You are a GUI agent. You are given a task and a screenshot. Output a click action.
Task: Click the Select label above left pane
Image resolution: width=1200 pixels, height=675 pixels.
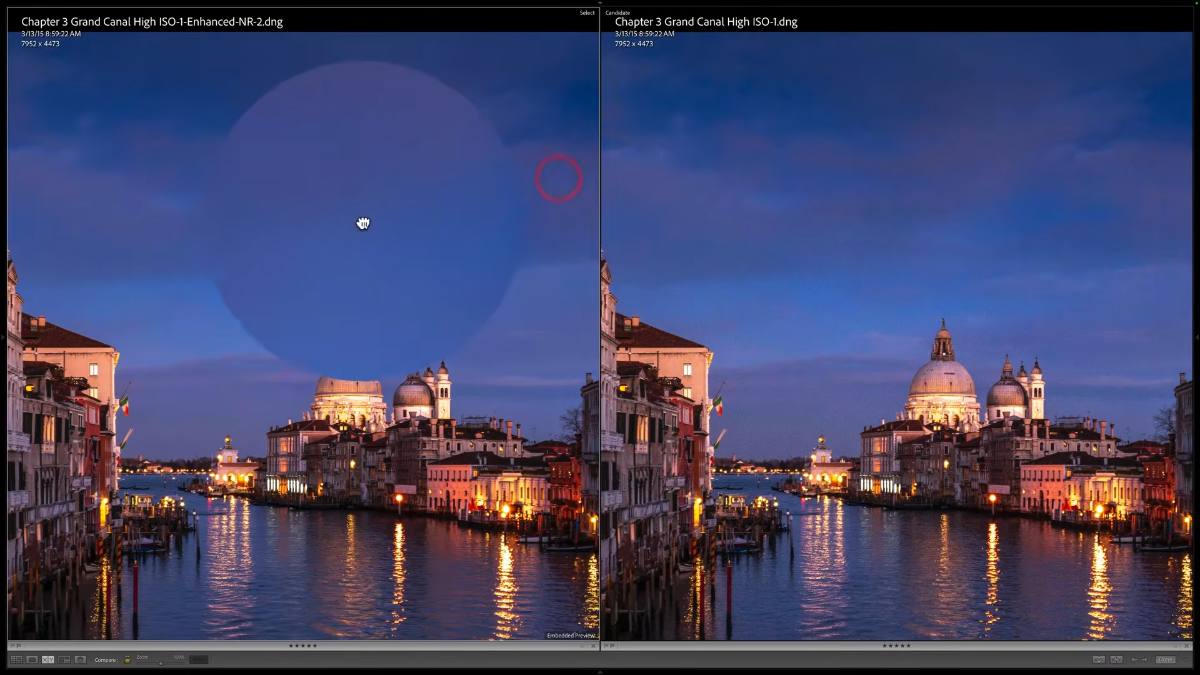(587, 12)
